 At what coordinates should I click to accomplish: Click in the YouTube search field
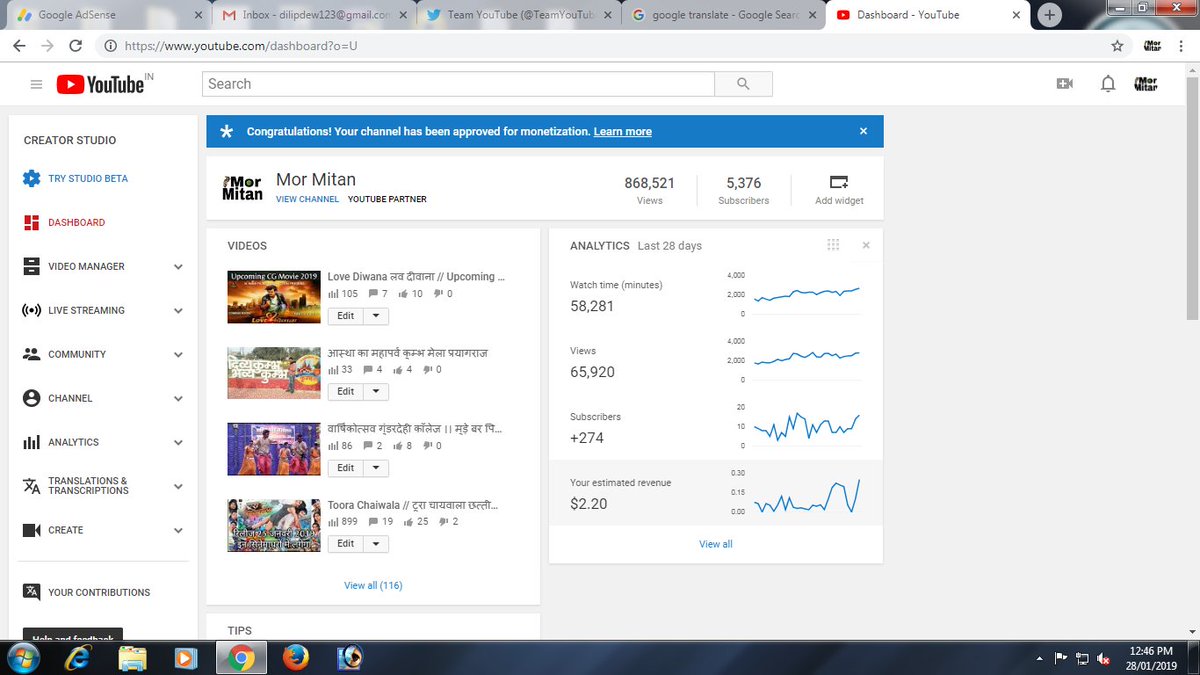[x=458, y=84]
